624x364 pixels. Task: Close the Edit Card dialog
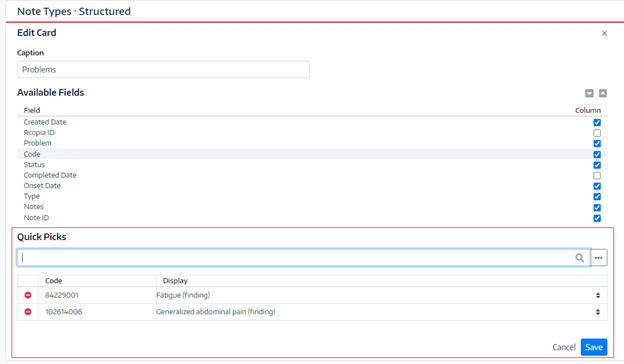604,33
